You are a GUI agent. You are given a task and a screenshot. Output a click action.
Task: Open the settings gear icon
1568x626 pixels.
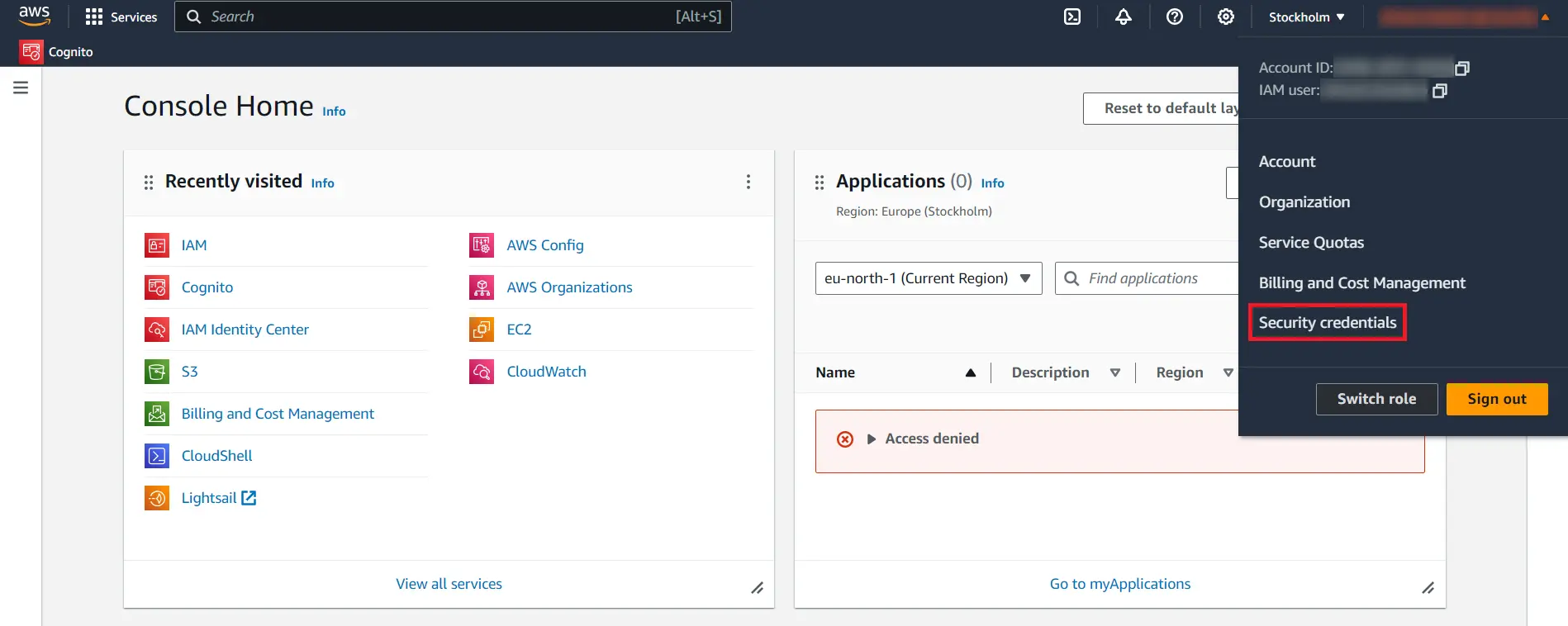1226,17
